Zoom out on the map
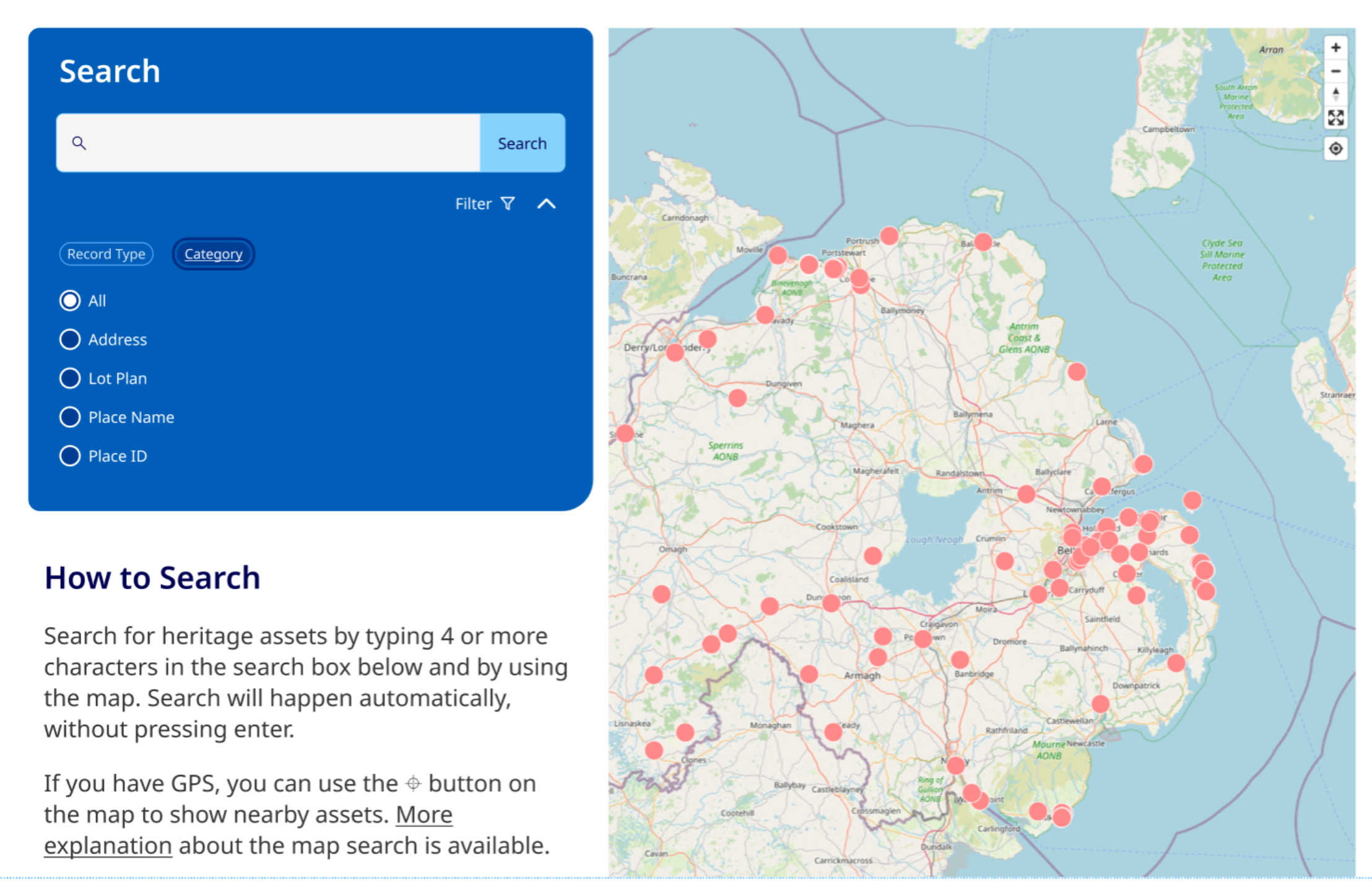Viewport: 1372px width, 895px height. [x=1335, y=71]
